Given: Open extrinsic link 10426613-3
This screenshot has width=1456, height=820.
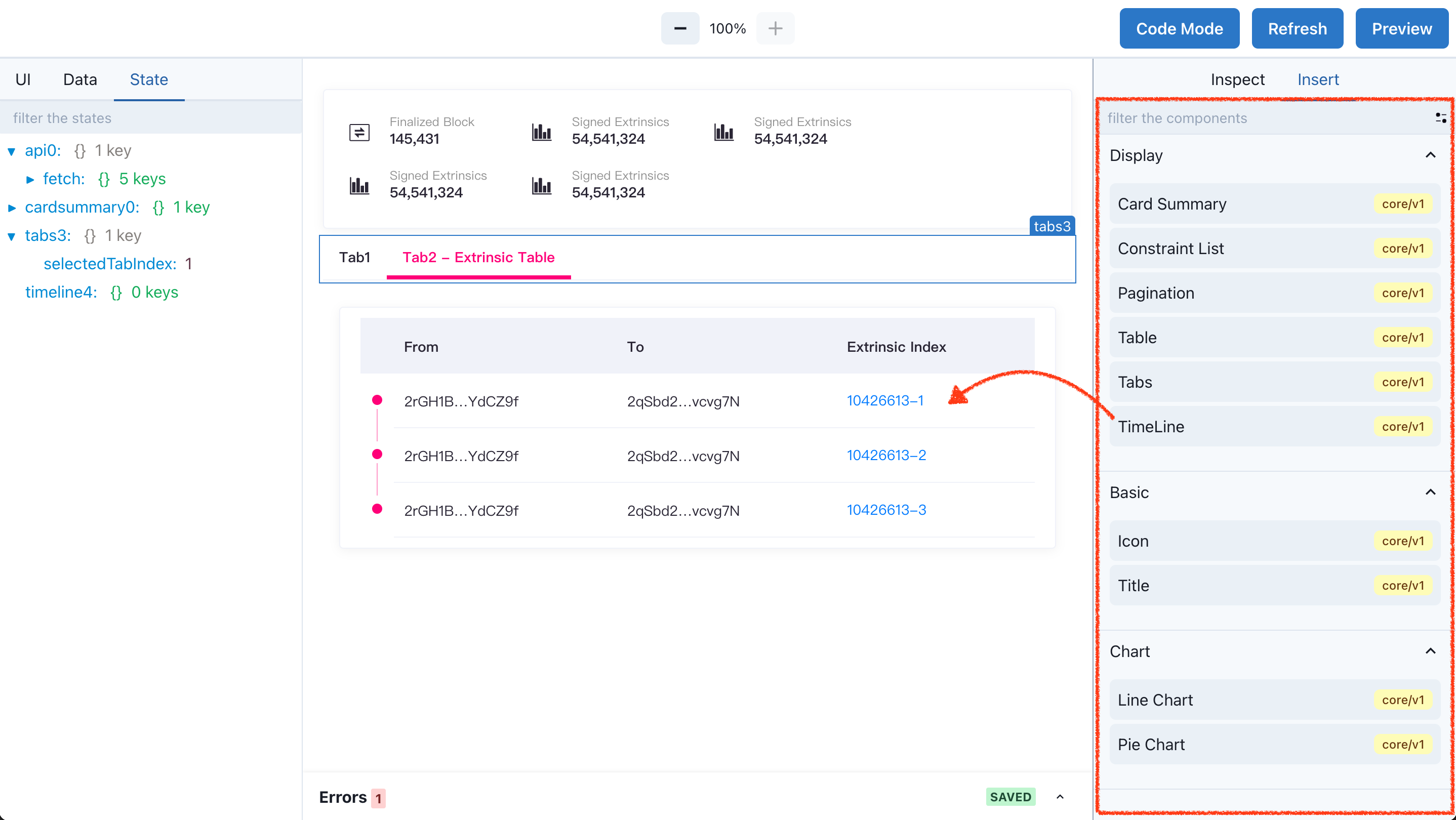Looking at the screenshot, I should pos(886,510).
